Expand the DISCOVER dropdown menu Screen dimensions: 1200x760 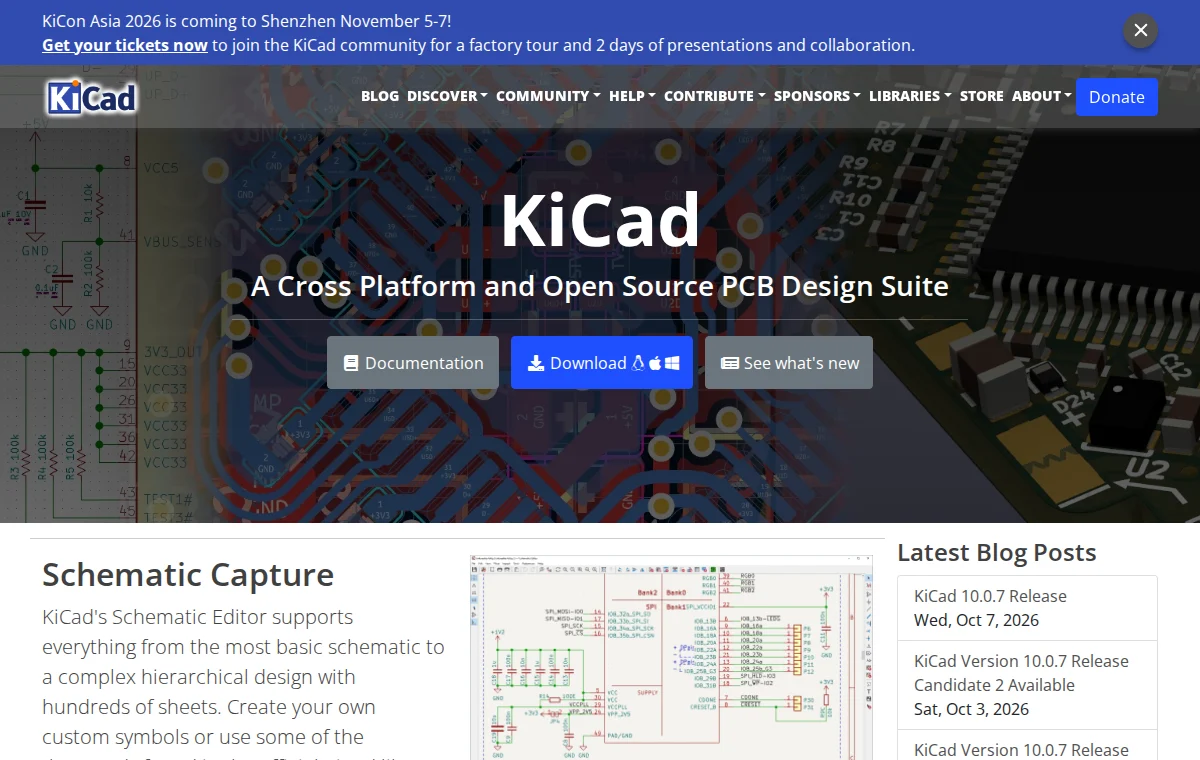click(447, 96)
